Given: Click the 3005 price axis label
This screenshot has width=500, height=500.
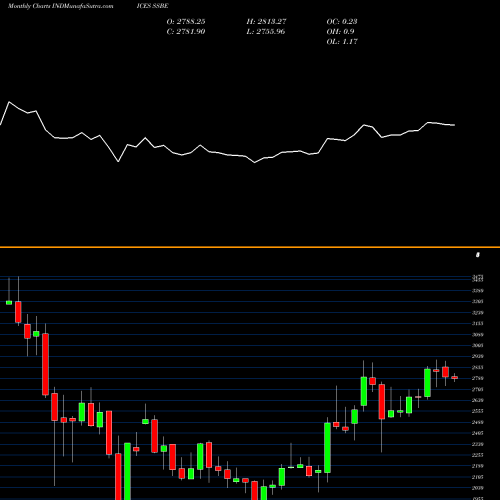Looking at the screenshot, I should [478, 345].
